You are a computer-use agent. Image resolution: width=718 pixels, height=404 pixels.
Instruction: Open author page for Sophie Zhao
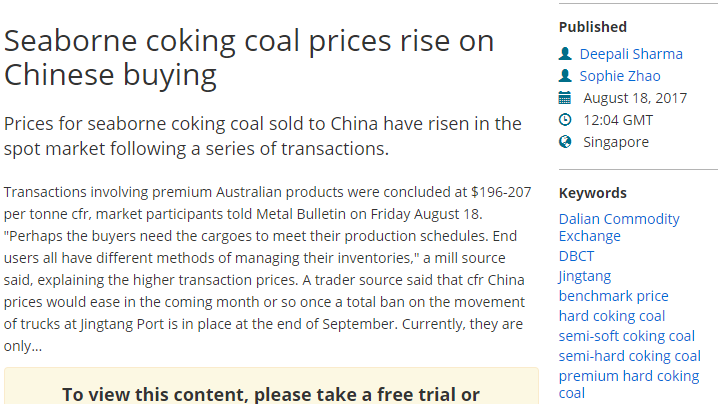click(622, 76)
